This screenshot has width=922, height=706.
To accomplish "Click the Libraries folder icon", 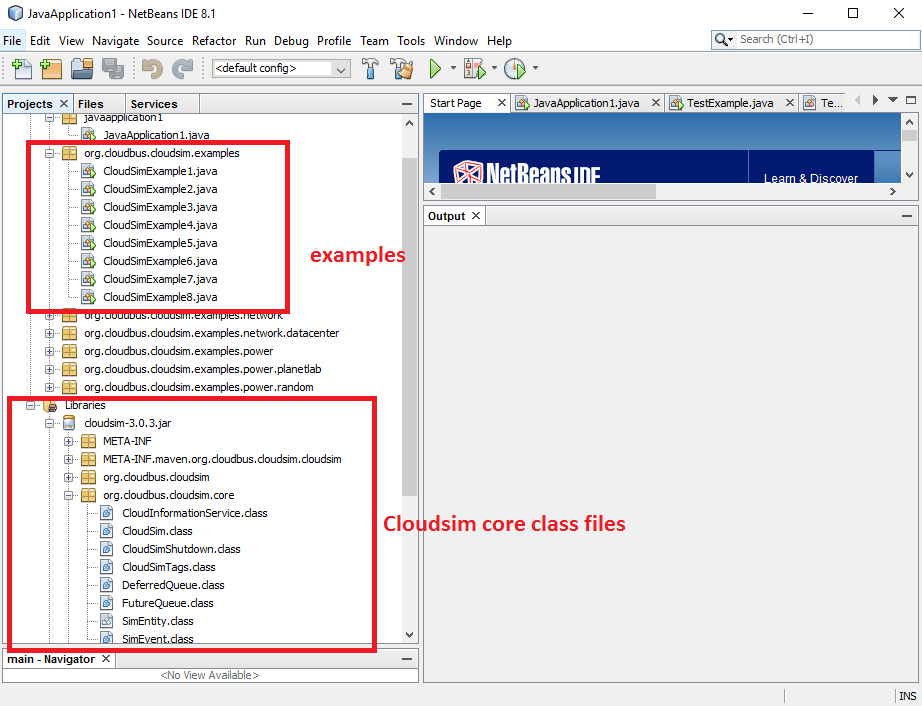I will (51, 406).
